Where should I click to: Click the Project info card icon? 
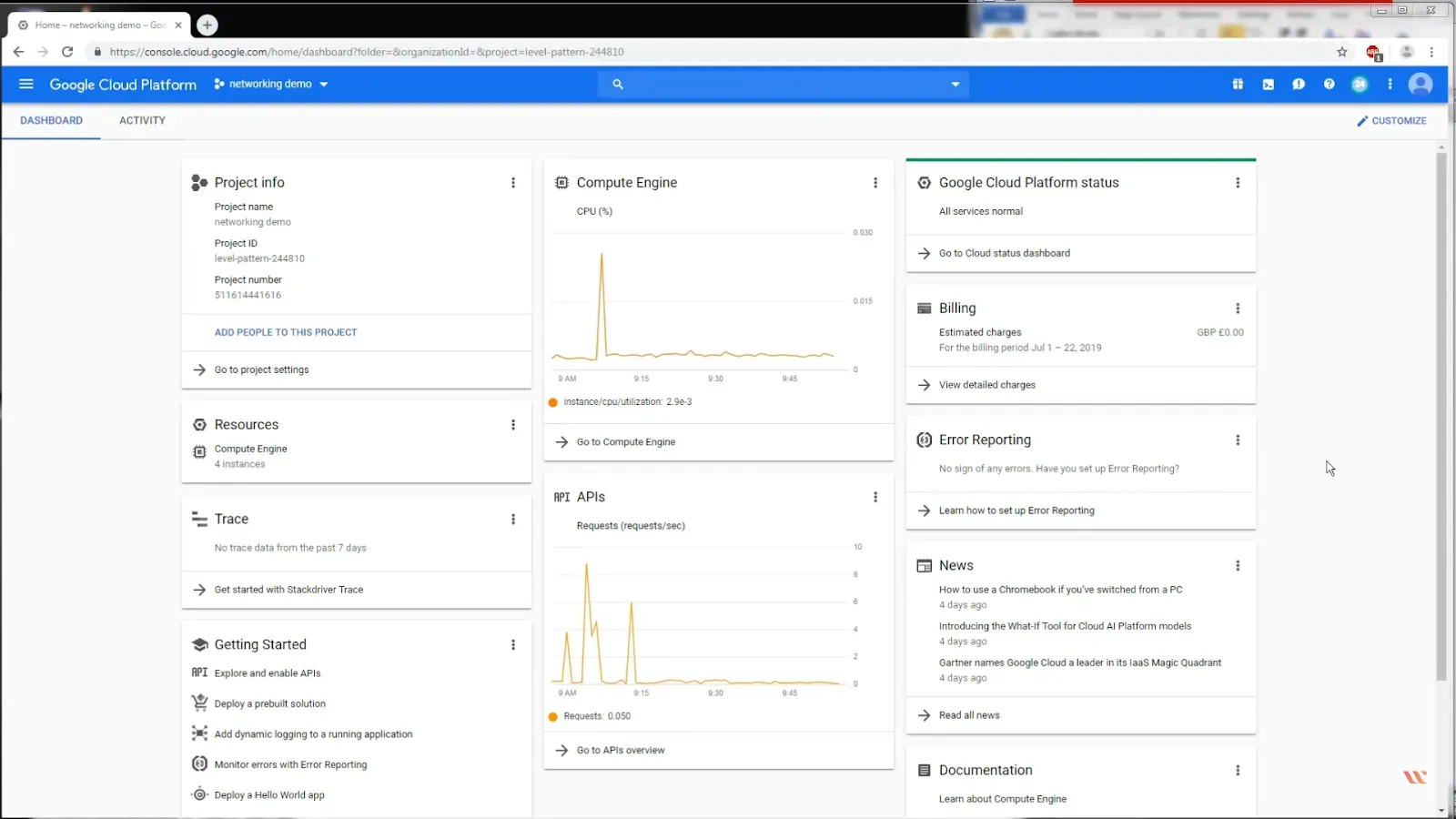point(199,183)
